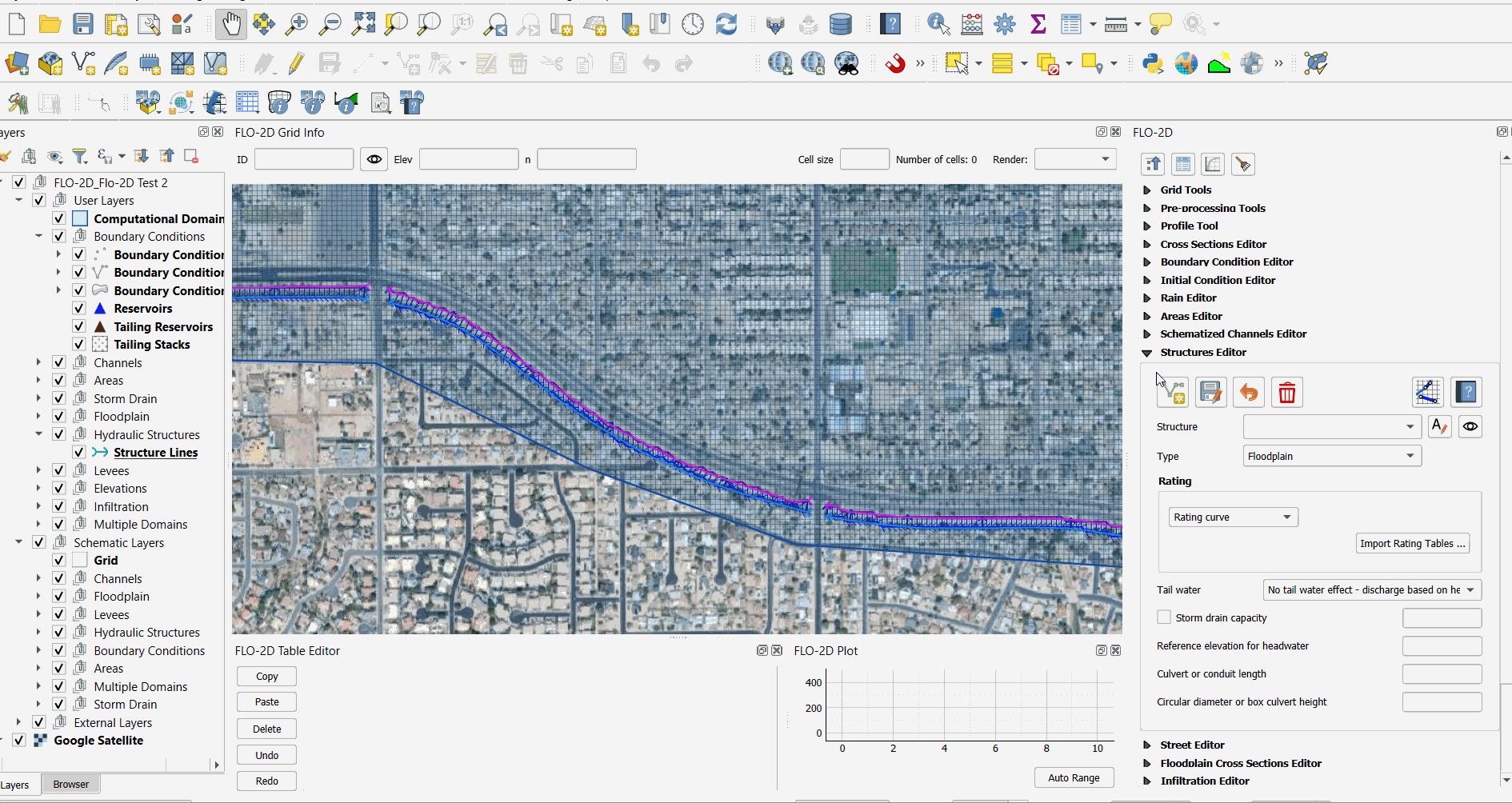1512x803 pixels.
Task: Open the structures editor help icon
Action: tap(1466, 393)
